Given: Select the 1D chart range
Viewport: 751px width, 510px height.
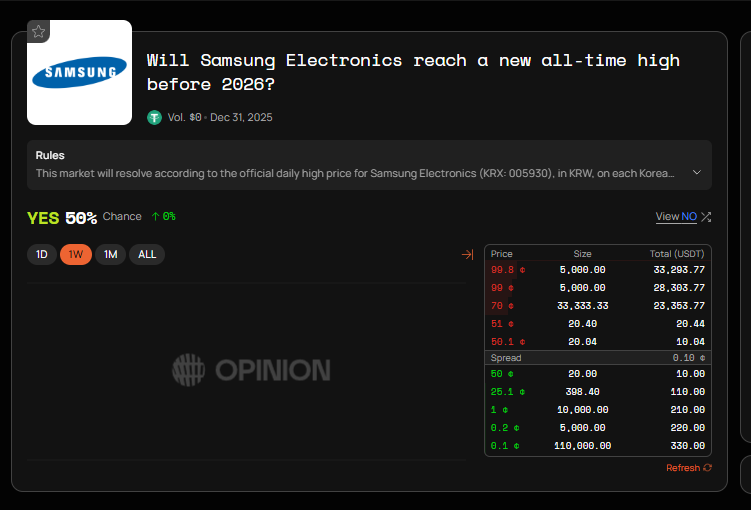Looking at the screenshot, I should (x=42, y=254).
